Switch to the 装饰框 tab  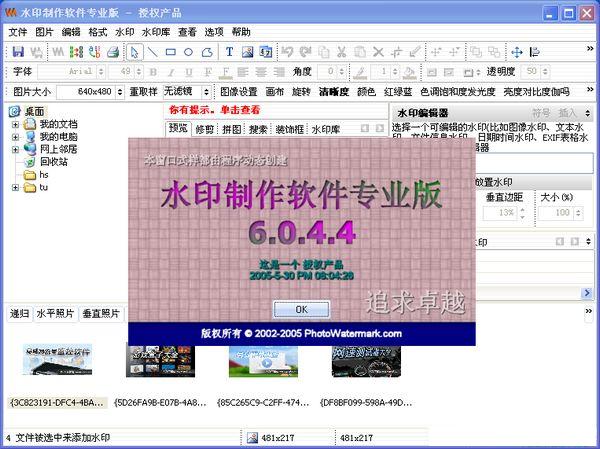point(290,129)
